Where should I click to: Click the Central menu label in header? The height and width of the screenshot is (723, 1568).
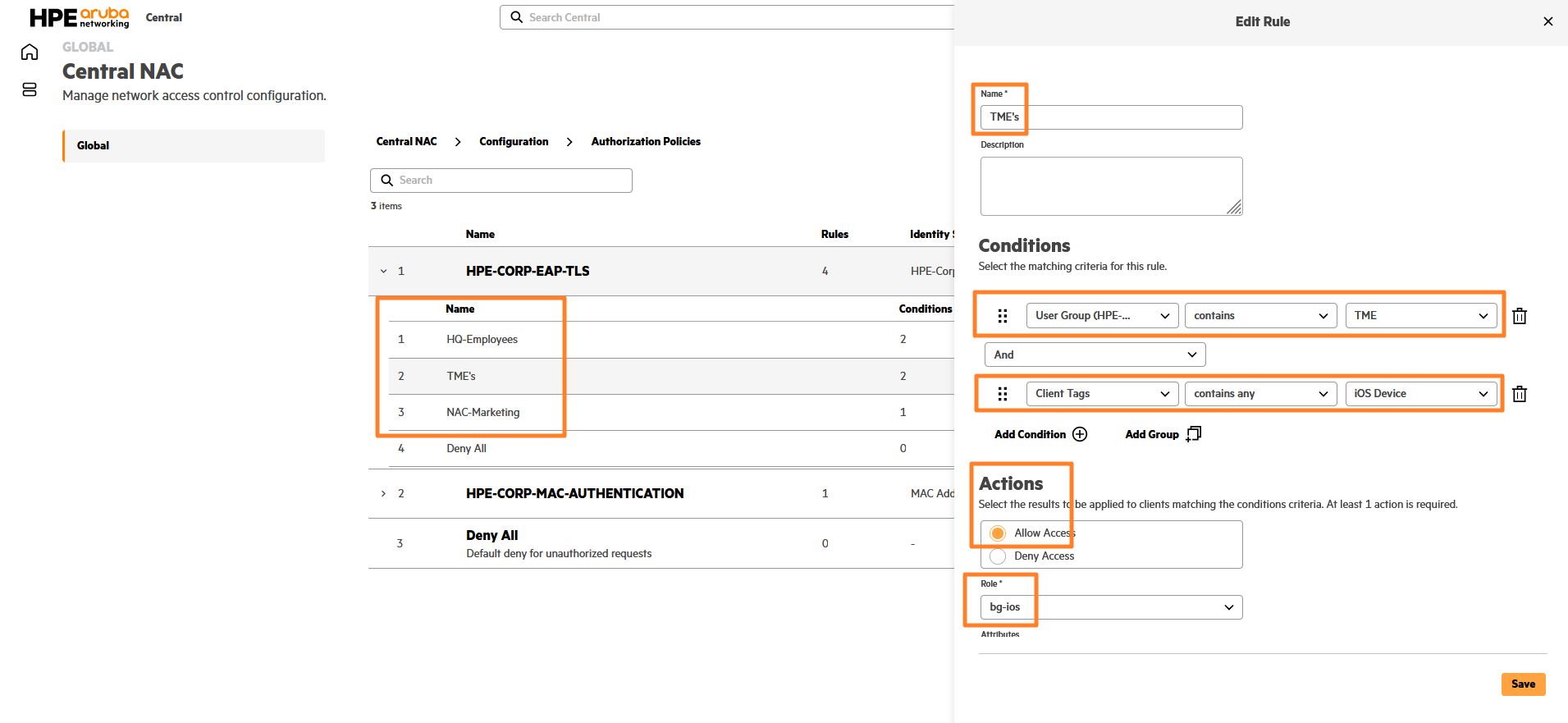pos(164,17)
